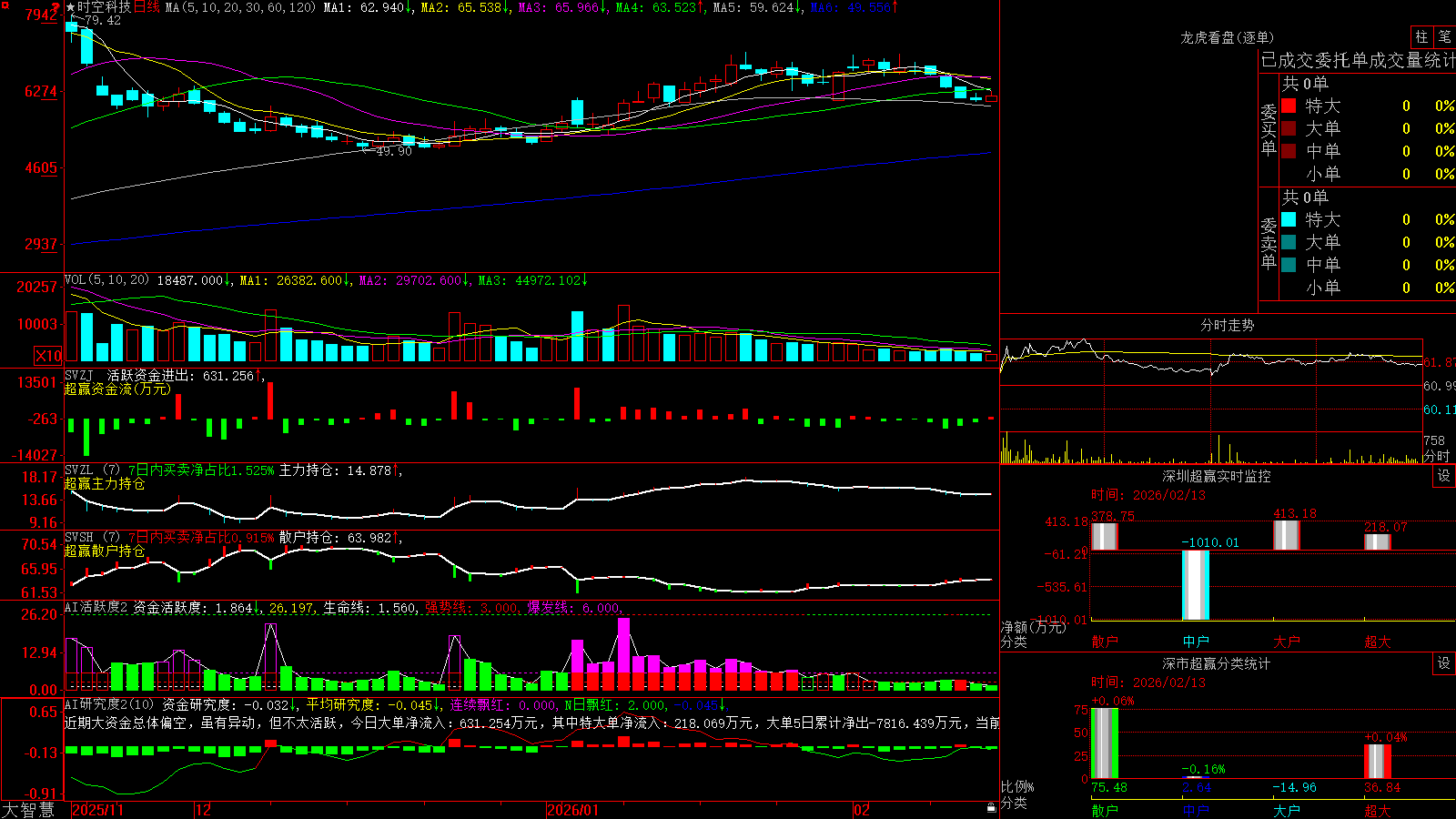Click the dark red 中单 buy order swatch

point(1289,151)
